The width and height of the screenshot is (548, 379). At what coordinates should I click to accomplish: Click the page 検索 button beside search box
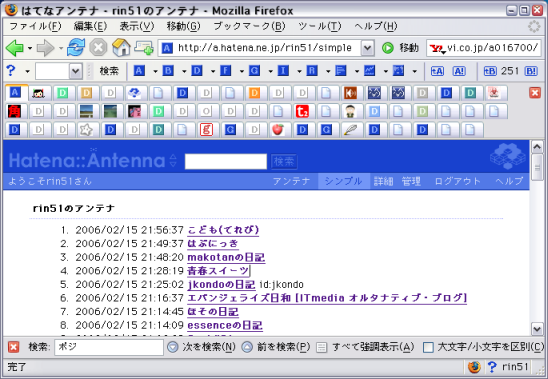click(x=284, y=162)
